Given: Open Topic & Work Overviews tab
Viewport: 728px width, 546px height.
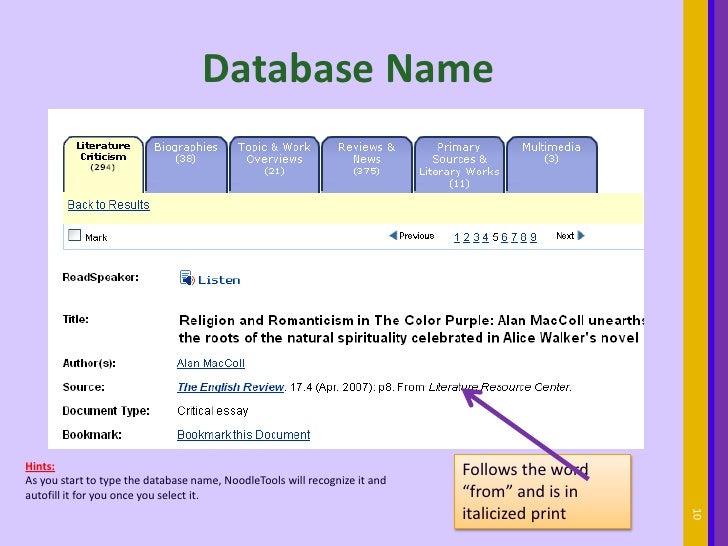Looking at the screenshot, I should pos(274,164).
